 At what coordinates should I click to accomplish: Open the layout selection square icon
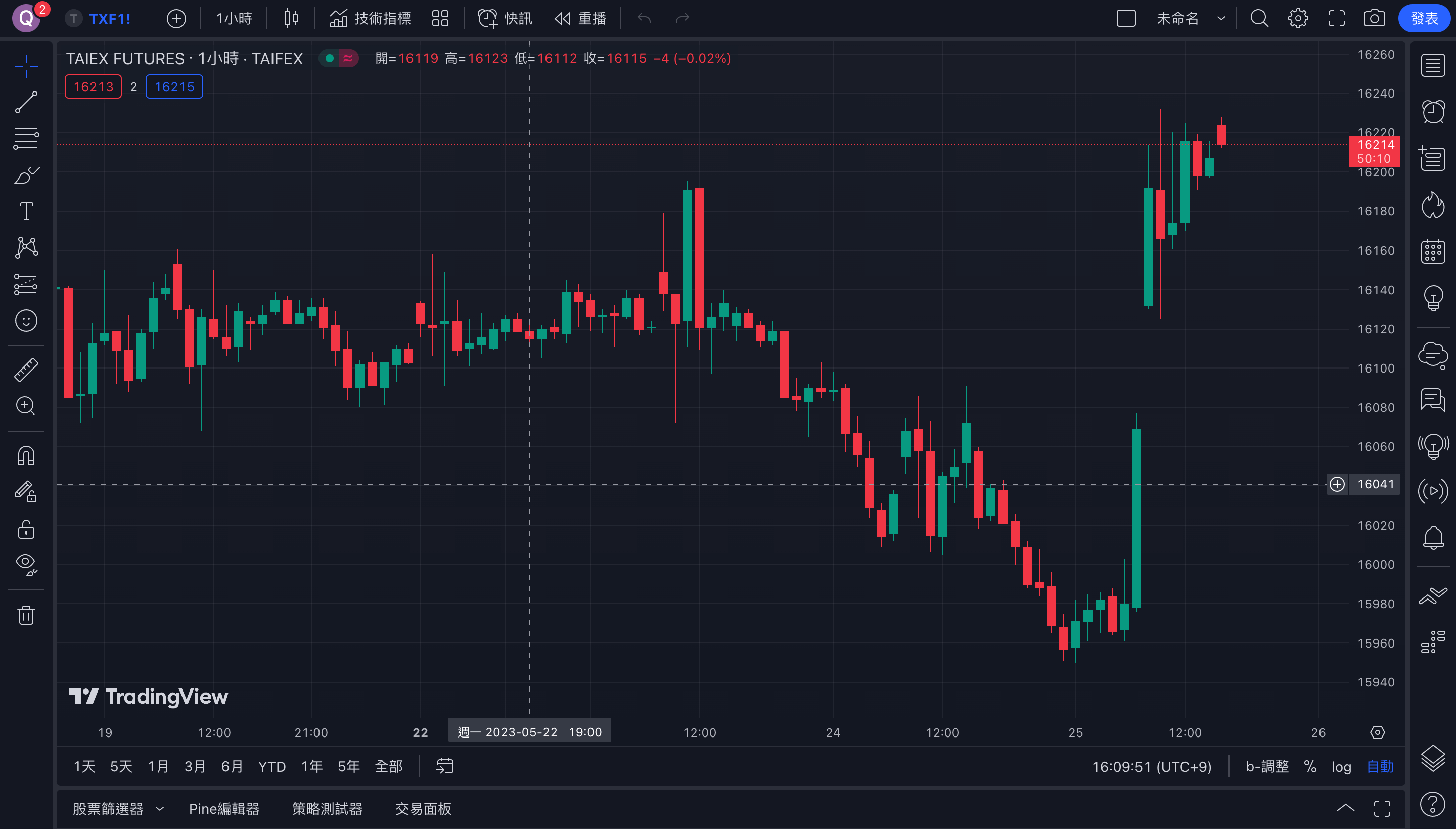pos(1126,19)
